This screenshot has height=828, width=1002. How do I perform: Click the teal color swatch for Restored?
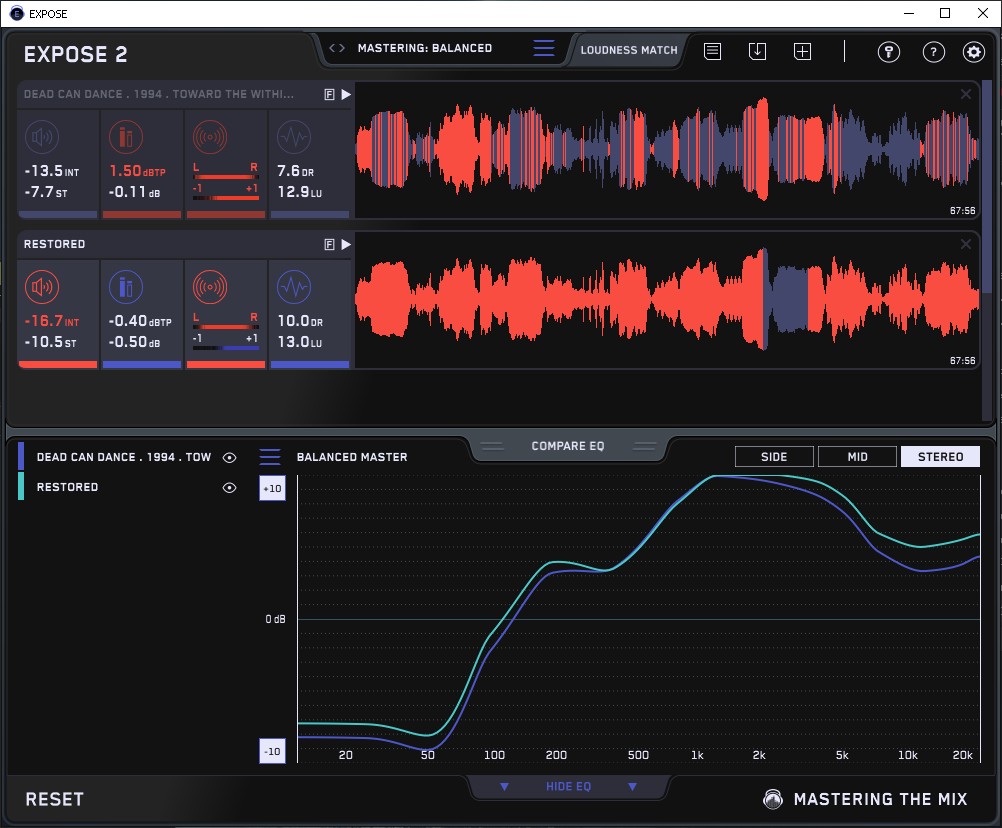point(21,486)
